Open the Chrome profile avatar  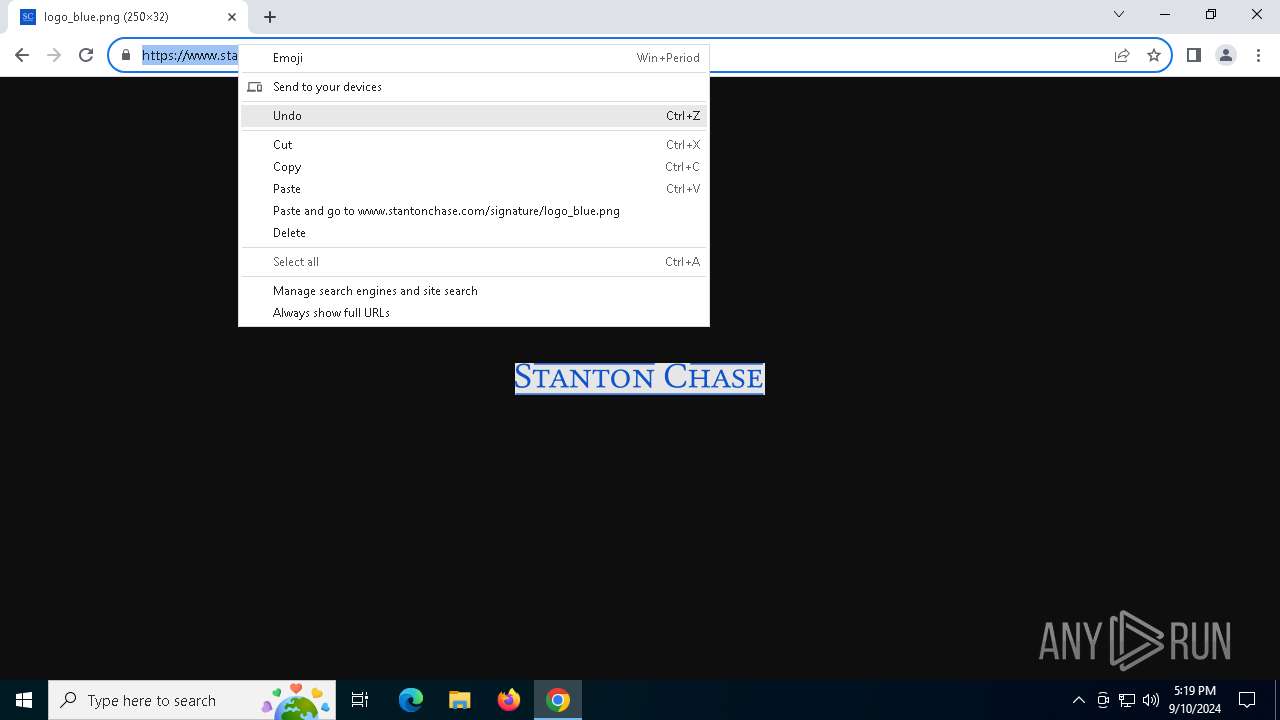(x=1225, y=55)
